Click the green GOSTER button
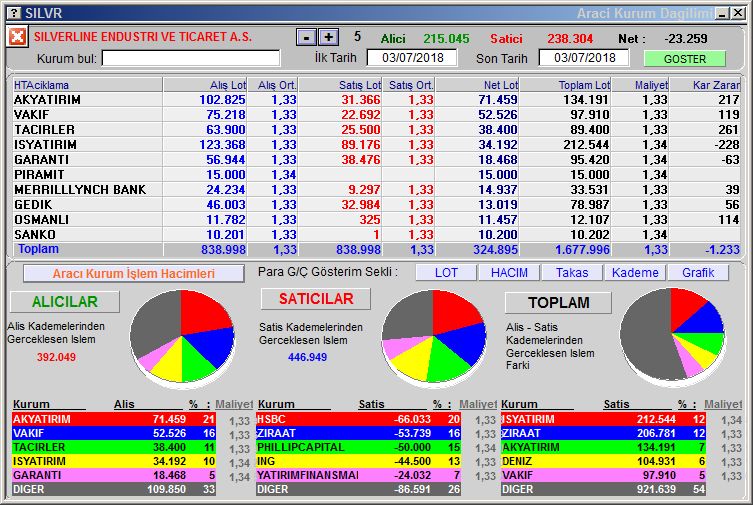 [684, 59]
